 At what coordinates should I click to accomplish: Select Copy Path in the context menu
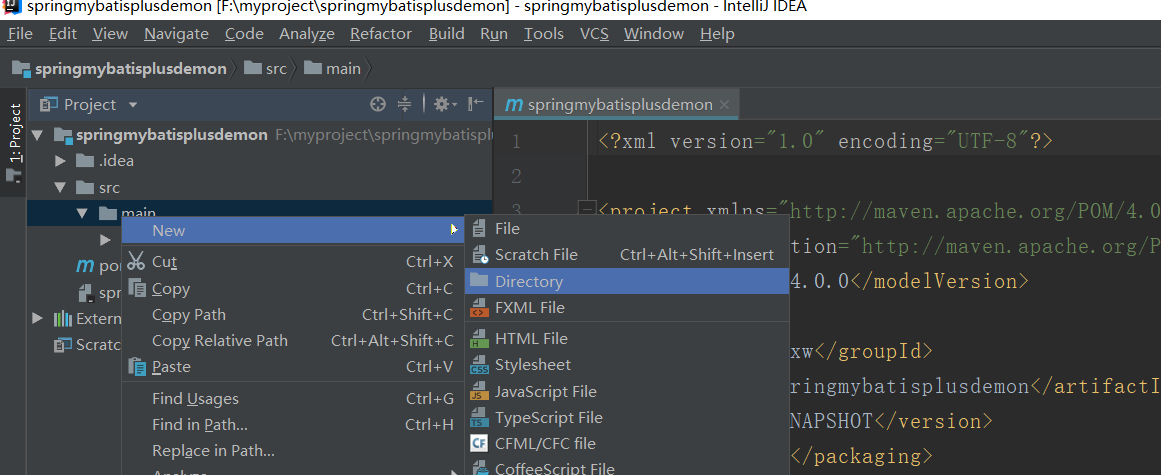pyautogui.click(x=189, y=315)
